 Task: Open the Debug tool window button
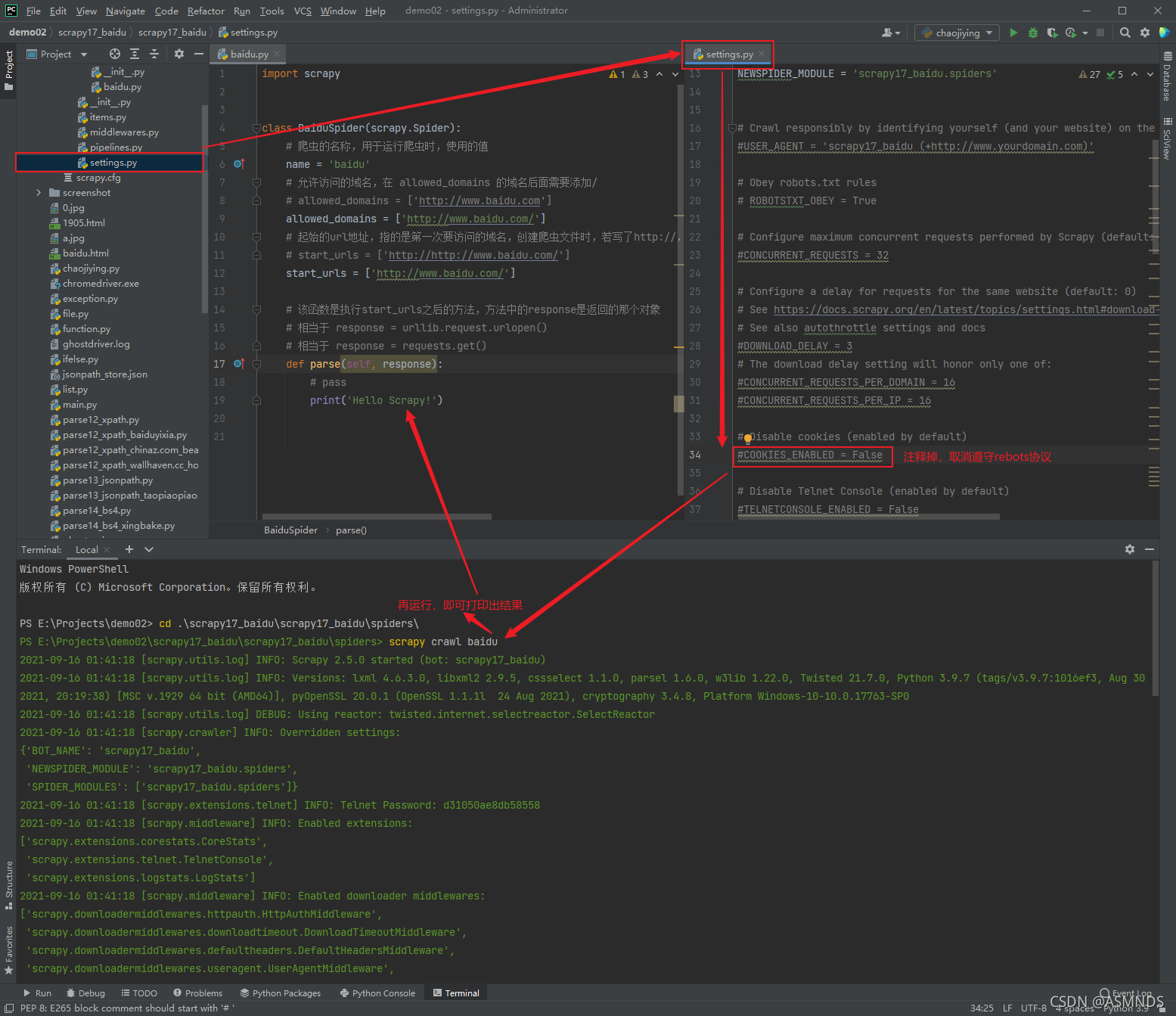(85, 993)
